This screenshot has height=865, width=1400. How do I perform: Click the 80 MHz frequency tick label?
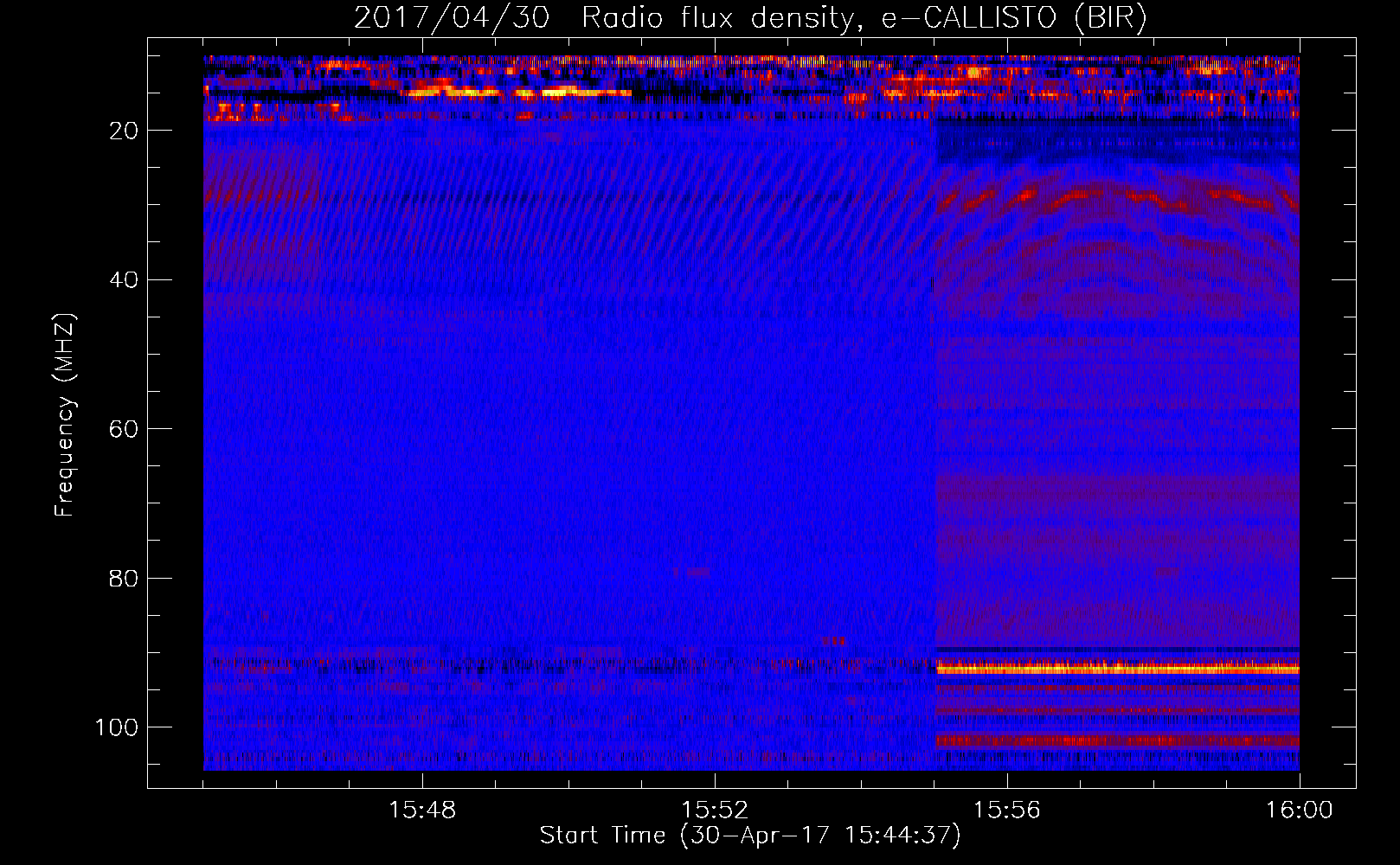coord(124,578)
